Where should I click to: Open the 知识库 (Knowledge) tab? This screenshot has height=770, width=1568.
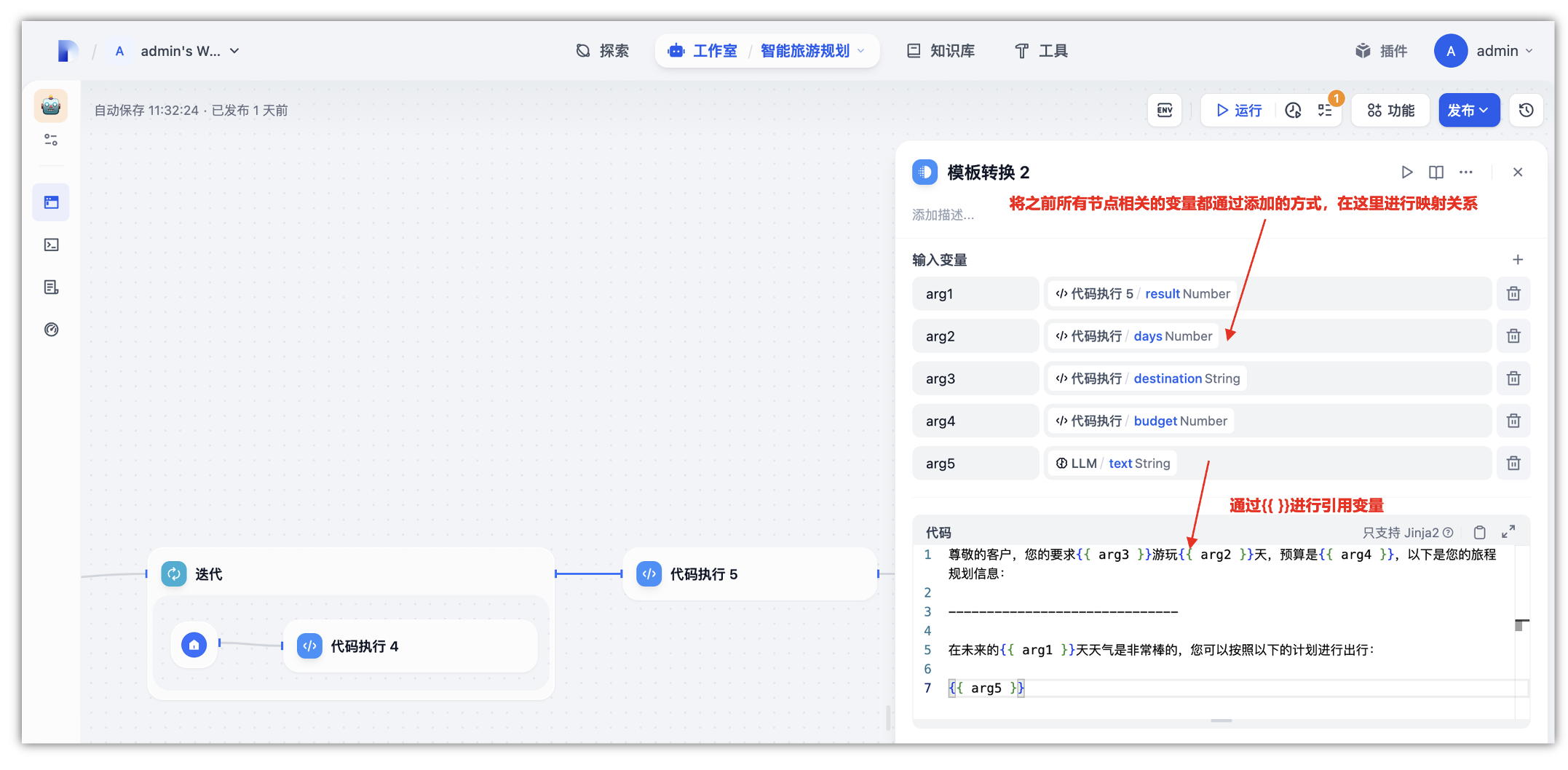941,51
